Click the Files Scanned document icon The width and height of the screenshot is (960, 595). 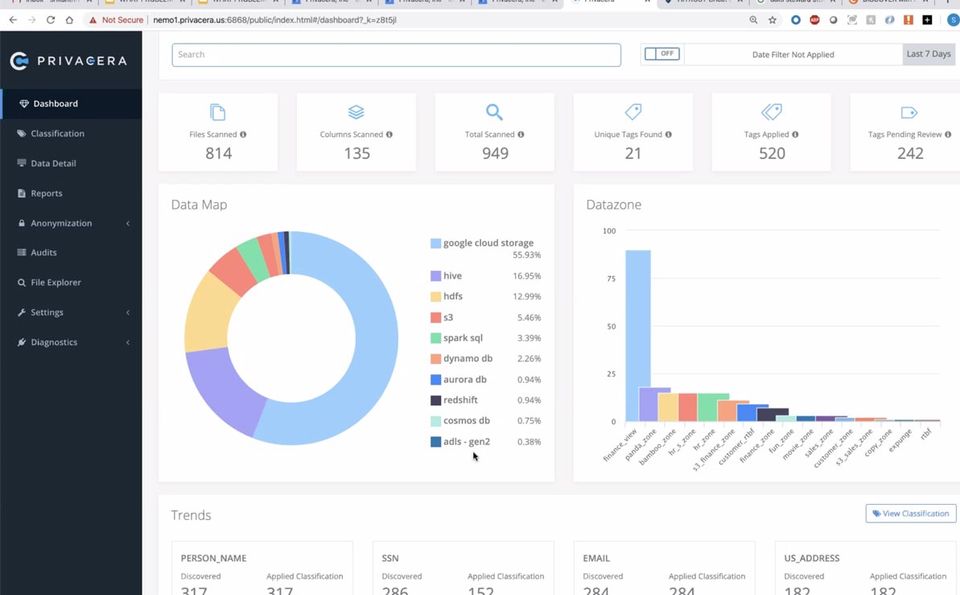[218, 112]
